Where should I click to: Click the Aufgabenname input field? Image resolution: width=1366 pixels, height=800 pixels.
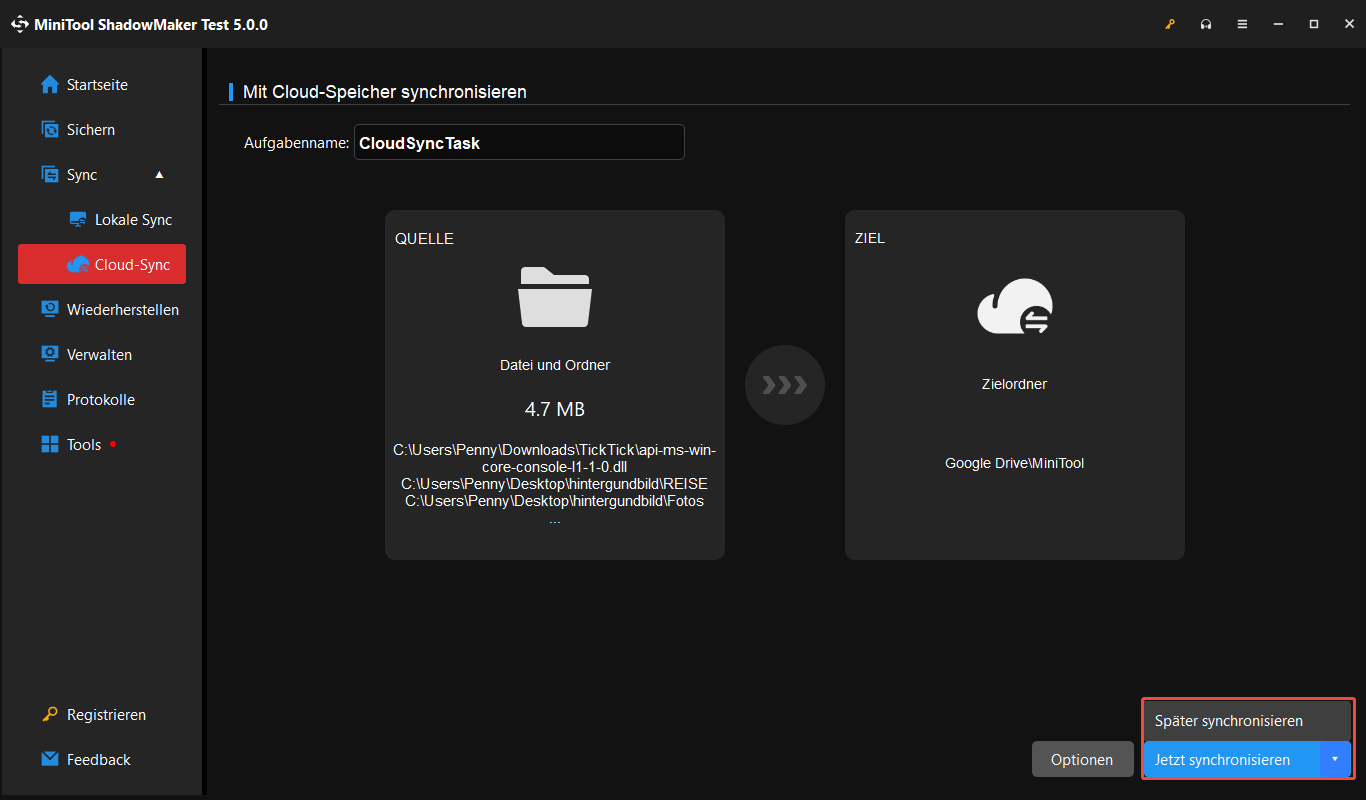coord(519,142)
